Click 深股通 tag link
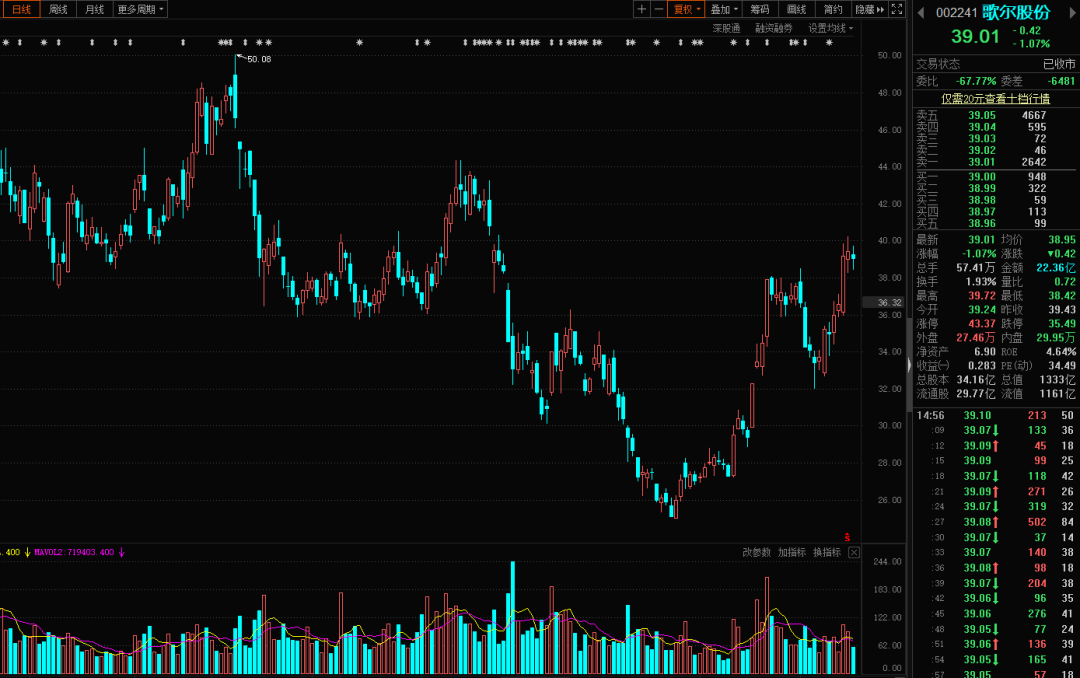The height and width of the screenshot is (678, 1080). pyautogui.click(x=726, y=28)
